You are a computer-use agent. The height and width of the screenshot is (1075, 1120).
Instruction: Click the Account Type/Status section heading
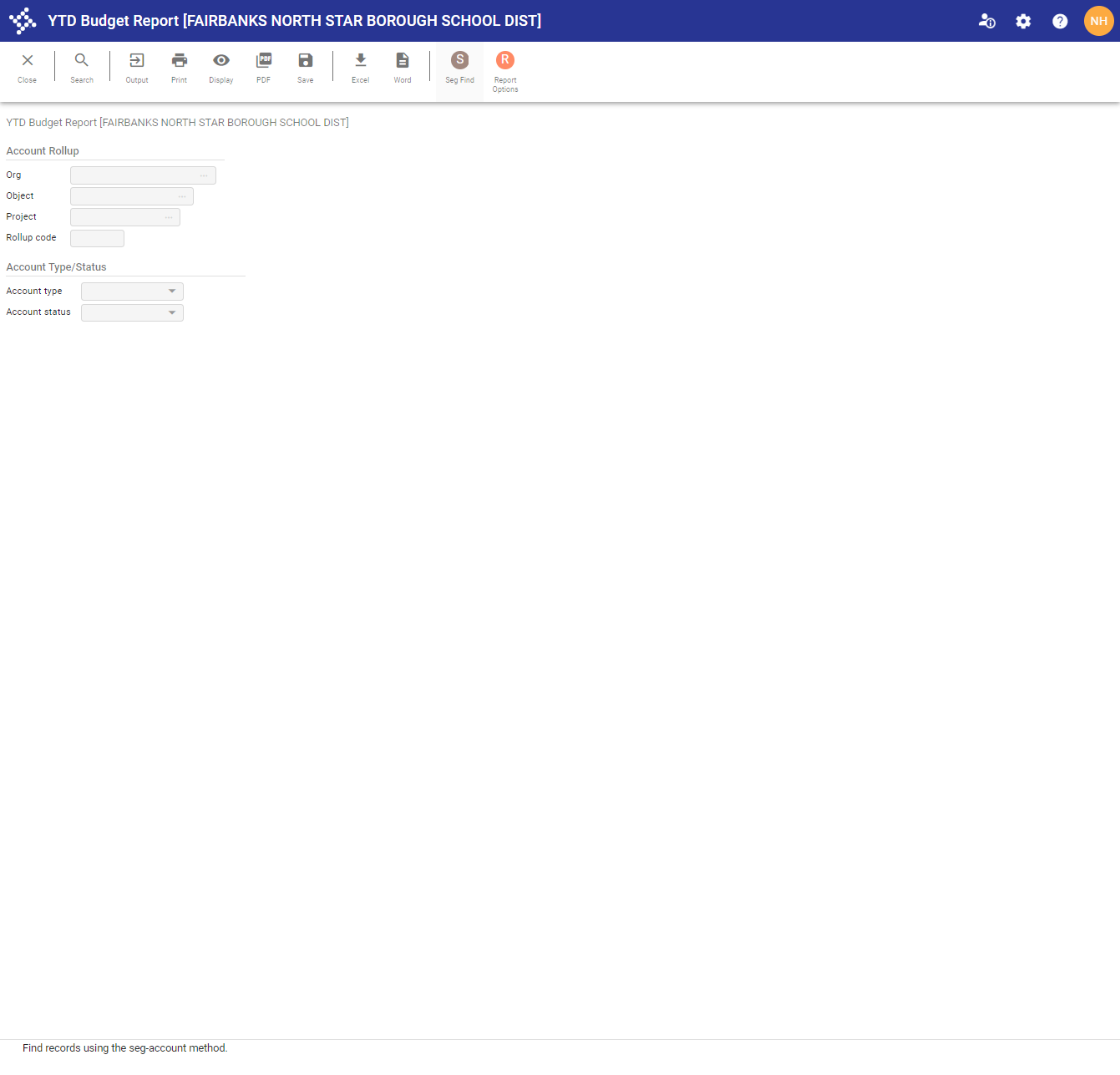[57, 267]
